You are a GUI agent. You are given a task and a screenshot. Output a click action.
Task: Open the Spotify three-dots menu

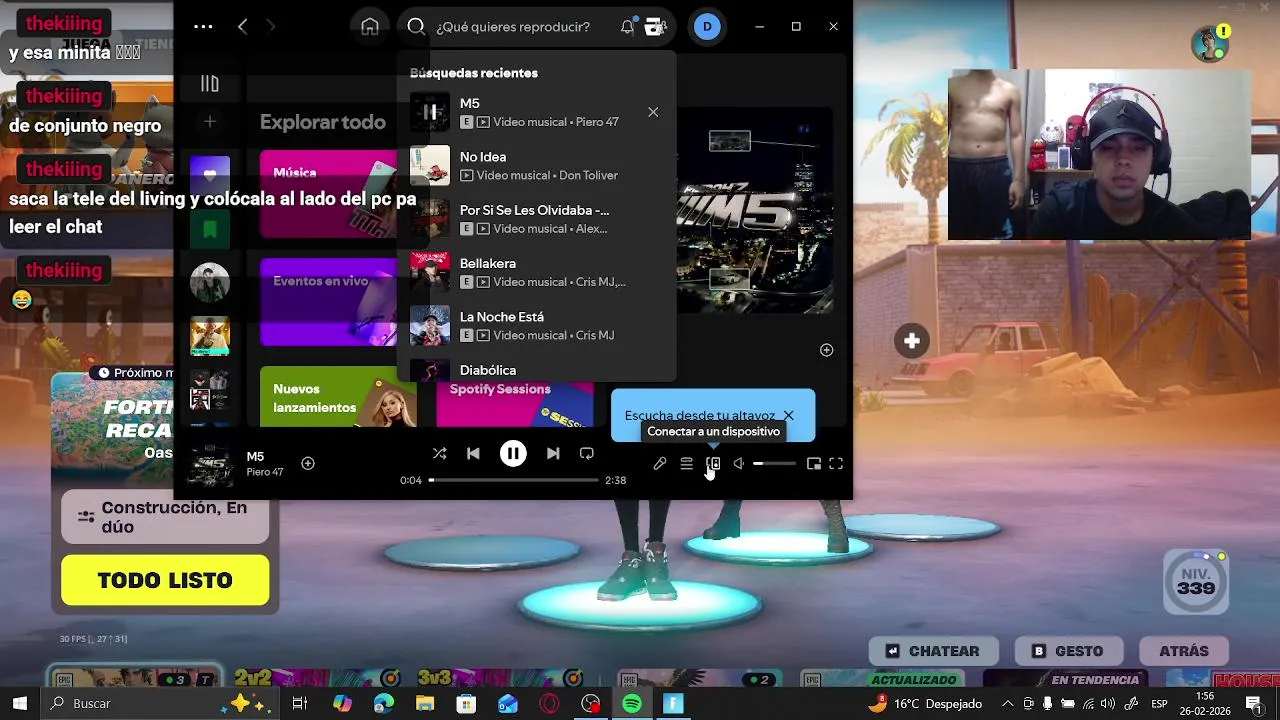(203, 27)
